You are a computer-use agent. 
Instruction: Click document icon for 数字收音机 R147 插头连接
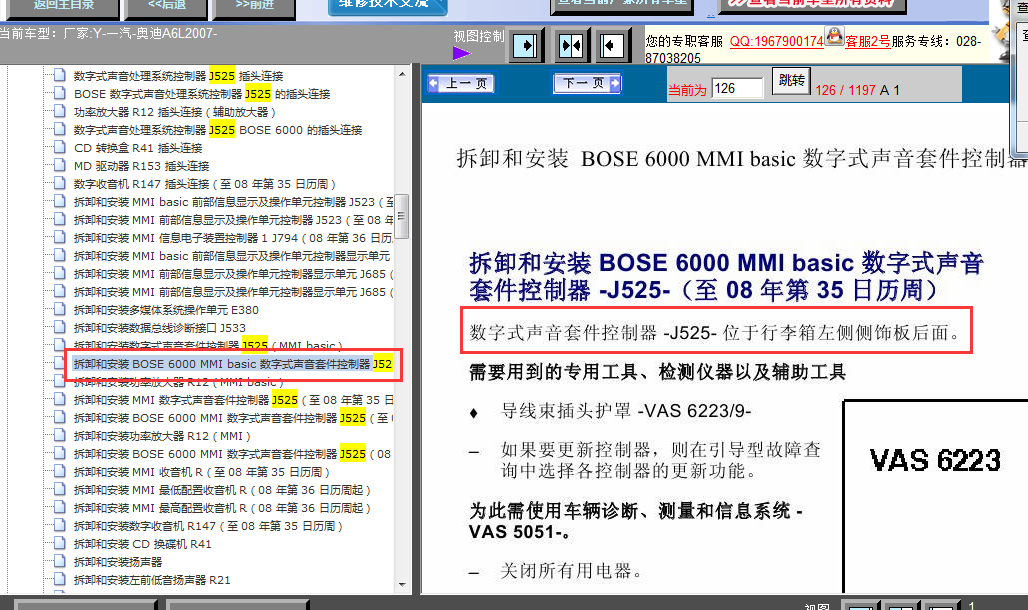tap(60, 184)
